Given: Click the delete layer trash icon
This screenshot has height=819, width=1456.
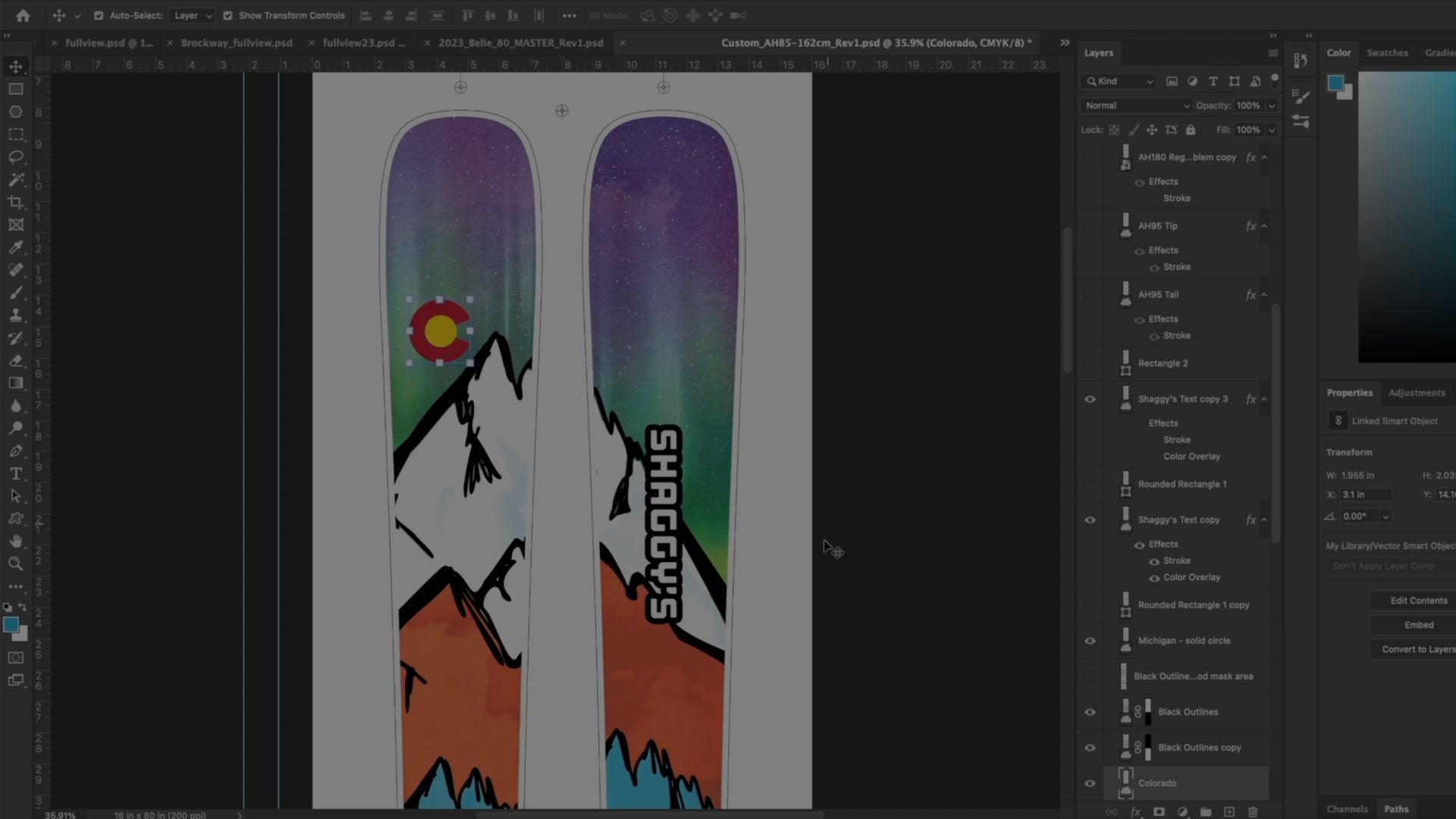Looking at the screenshot, I should pyautogui.click(x=1253, y=811).
